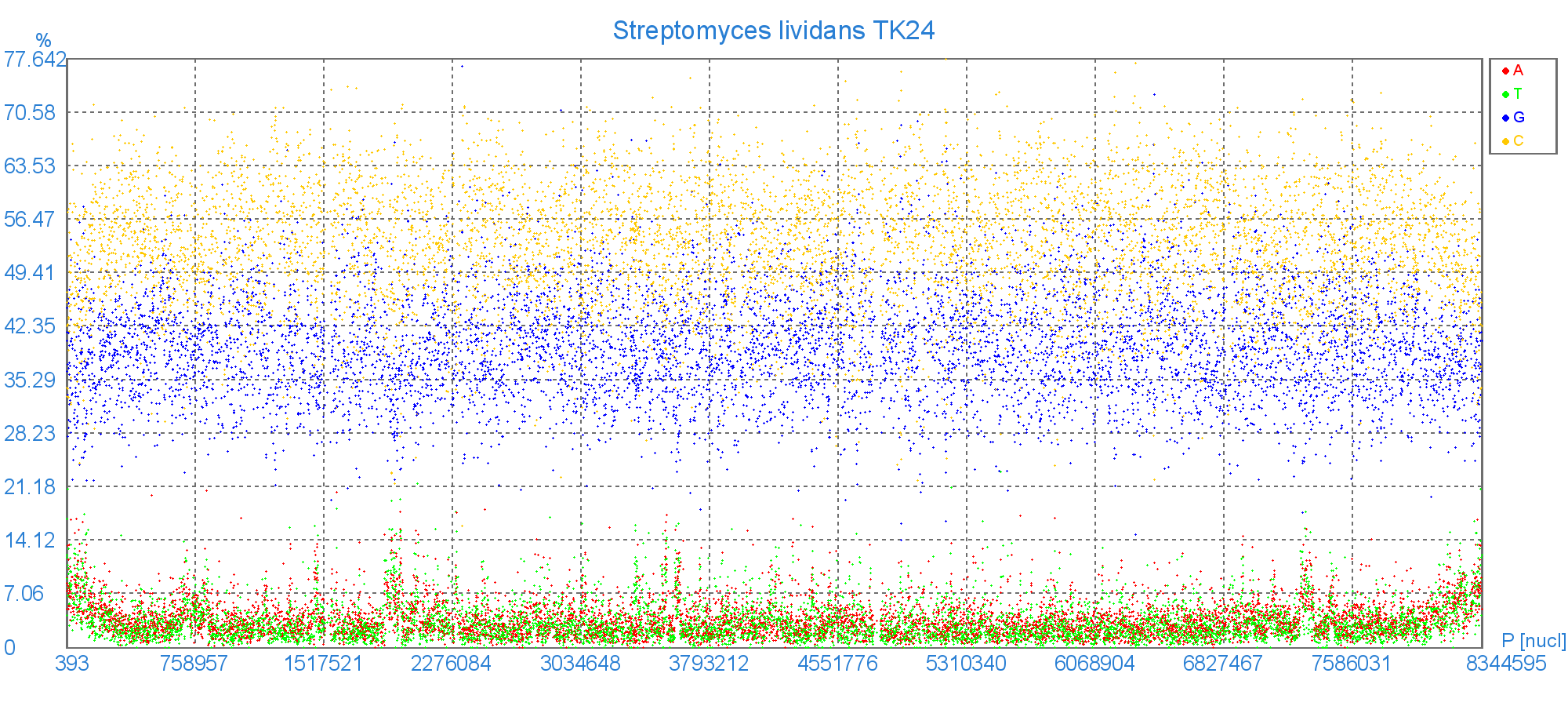Select the orange C legend marker

[1505, 141]
